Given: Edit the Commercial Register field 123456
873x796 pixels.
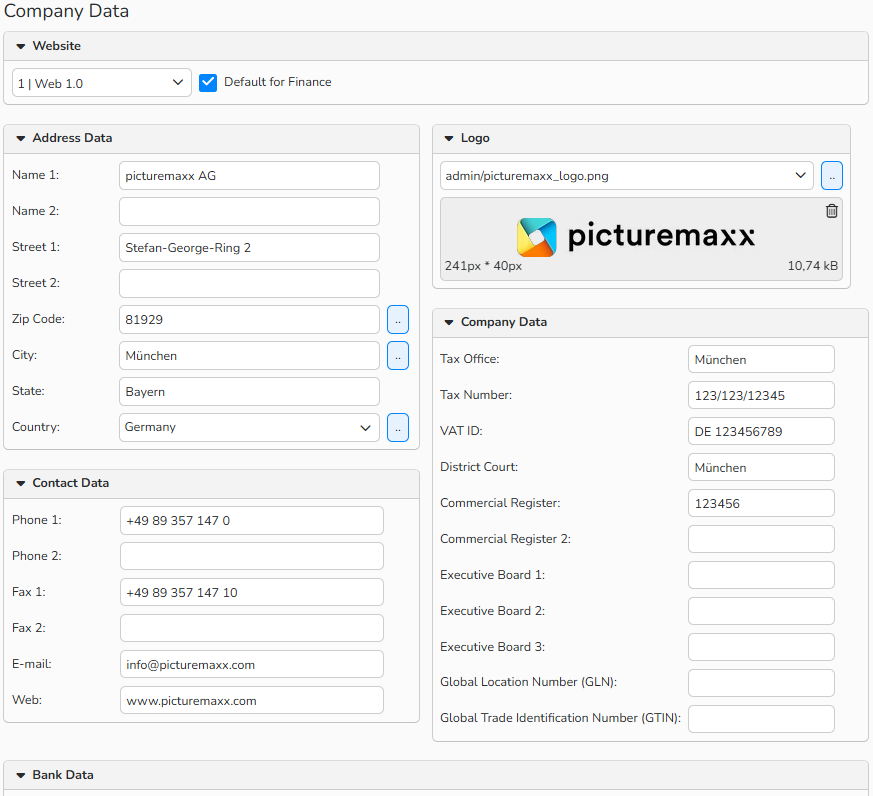Looking at the screenshot, I should (x=761, y=503).
